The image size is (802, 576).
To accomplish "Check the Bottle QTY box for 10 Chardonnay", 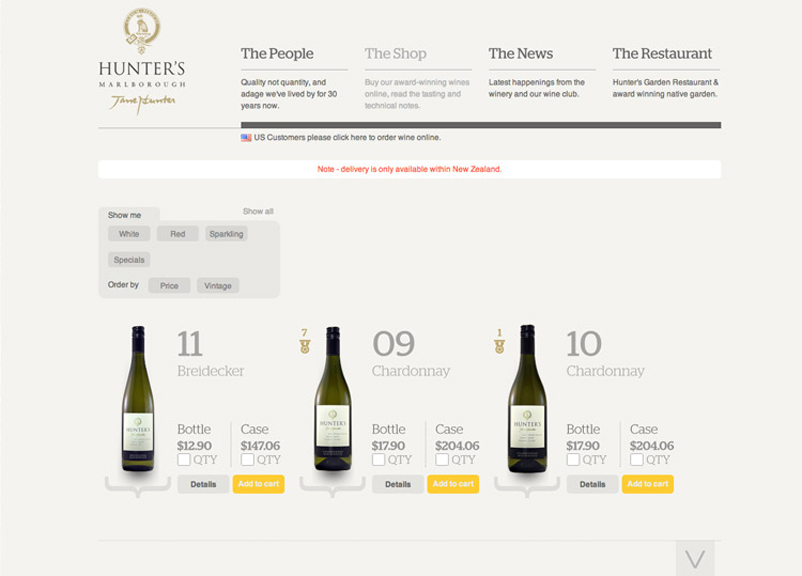I will coord(573,460).
